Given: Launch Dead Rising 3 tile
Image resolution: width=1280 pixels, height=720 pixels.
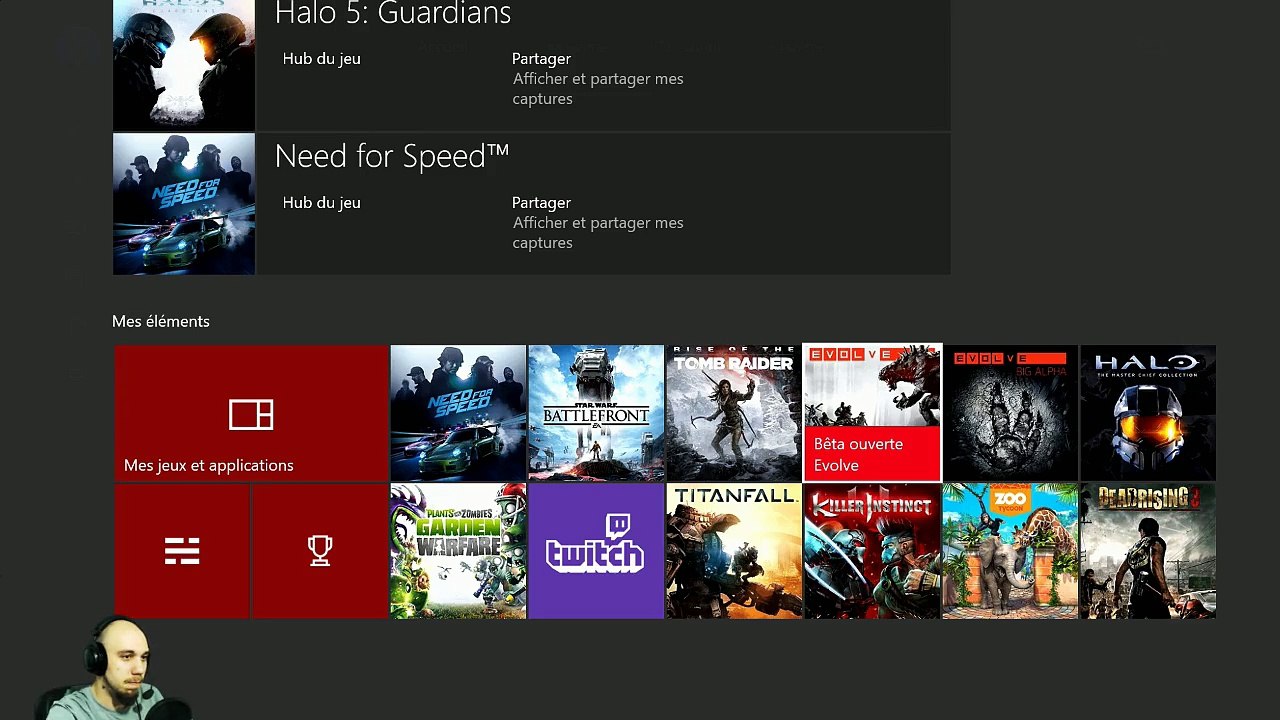Looking at the screenshot, I should coord(1148,551).
